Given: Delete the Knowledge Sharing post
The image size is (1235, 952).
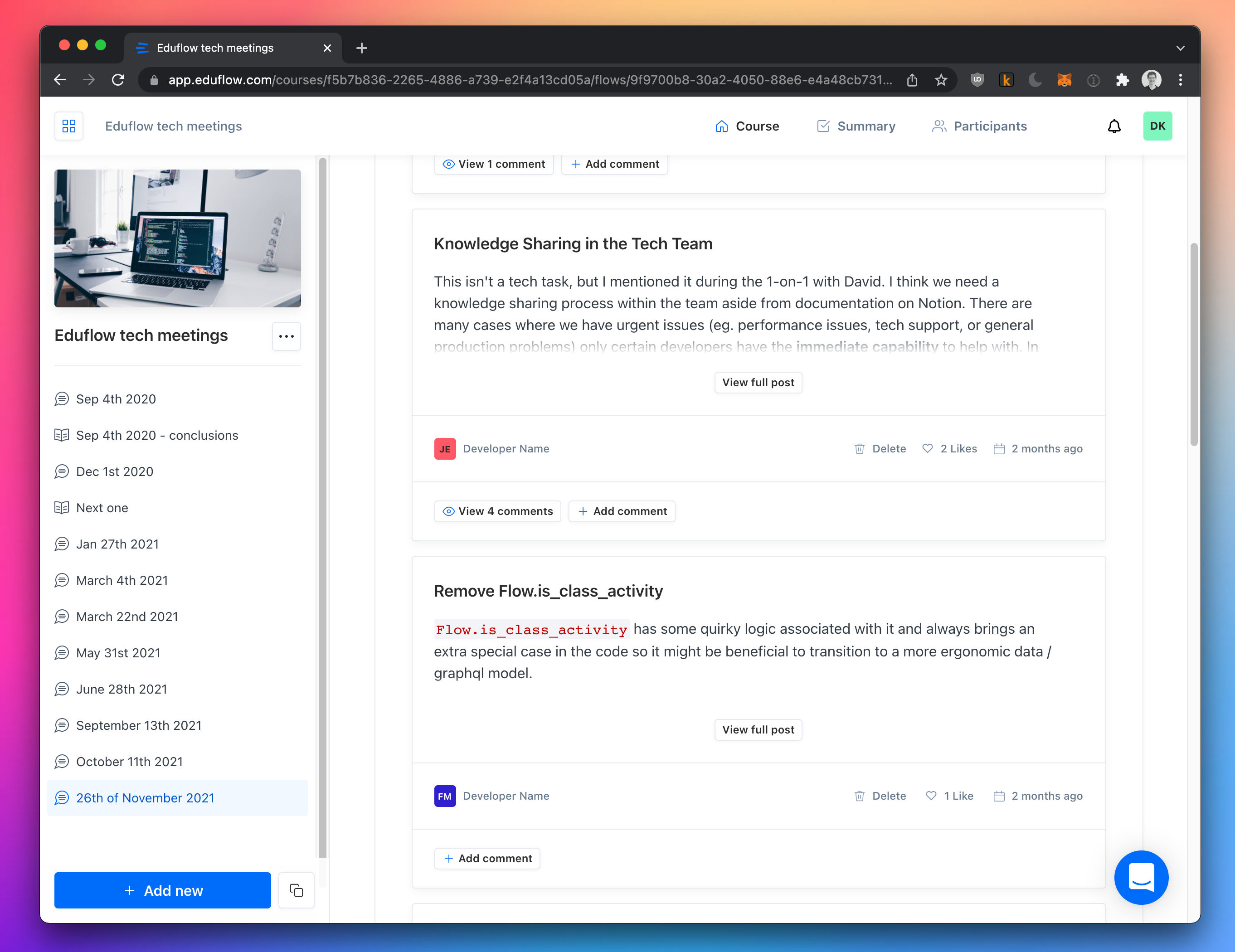Looking at the screenshot, I should coord(880,448).
